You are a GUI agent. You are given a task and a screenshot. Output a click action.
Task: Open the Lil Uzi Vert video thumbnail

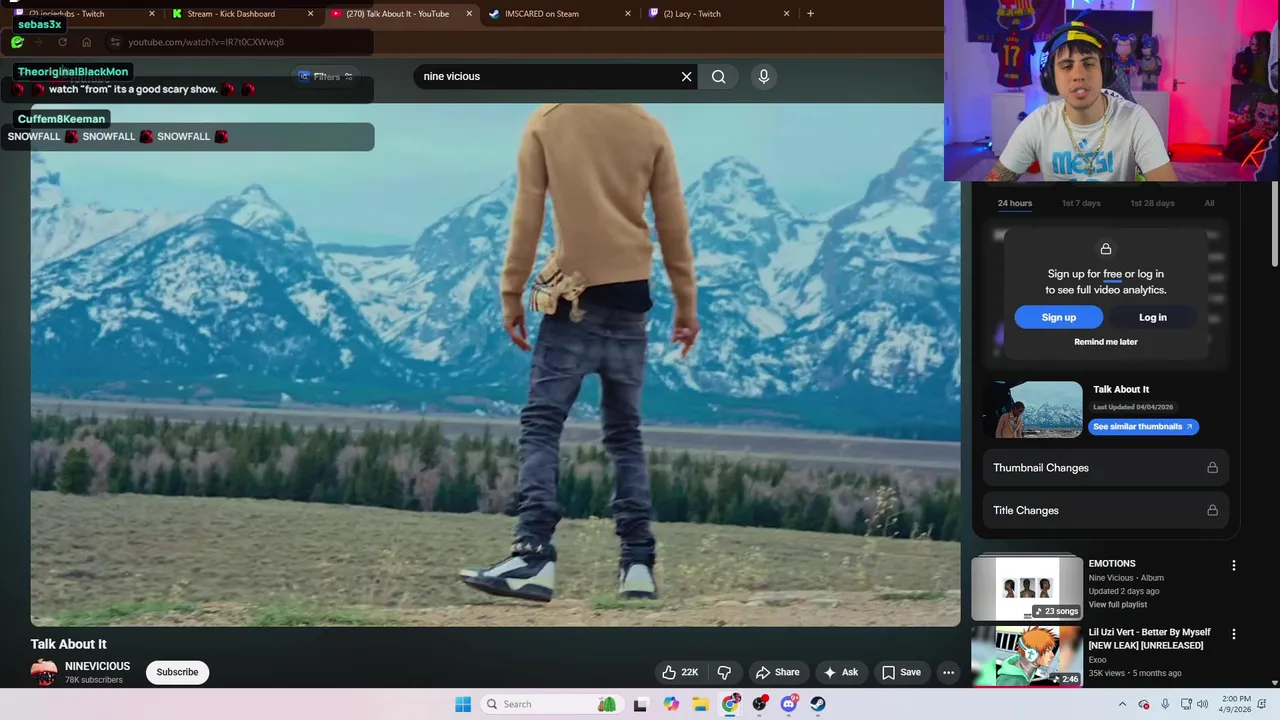tap(1026, 656)
